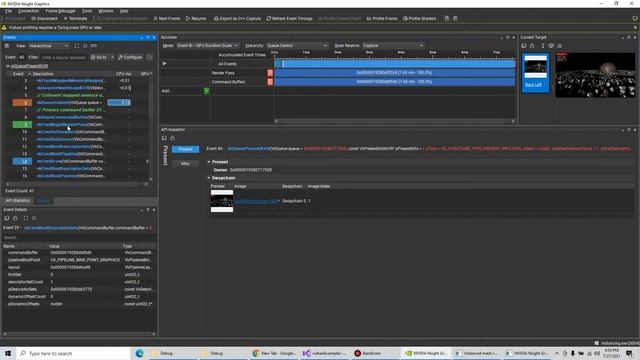
Task: Open the Events View mode dropdown
Action: click(48, 46)
